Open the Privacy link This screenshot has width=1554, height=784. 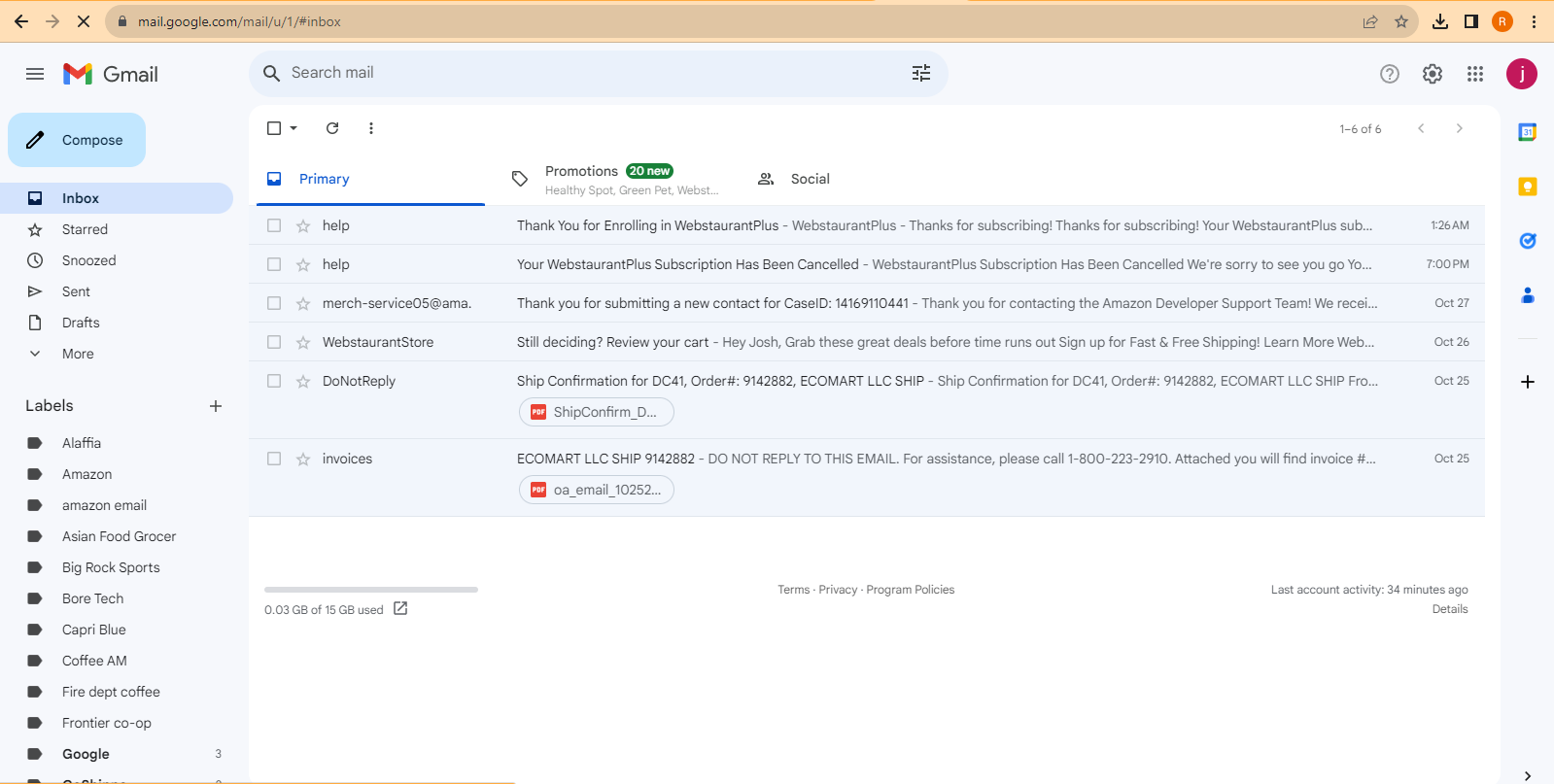838,590
